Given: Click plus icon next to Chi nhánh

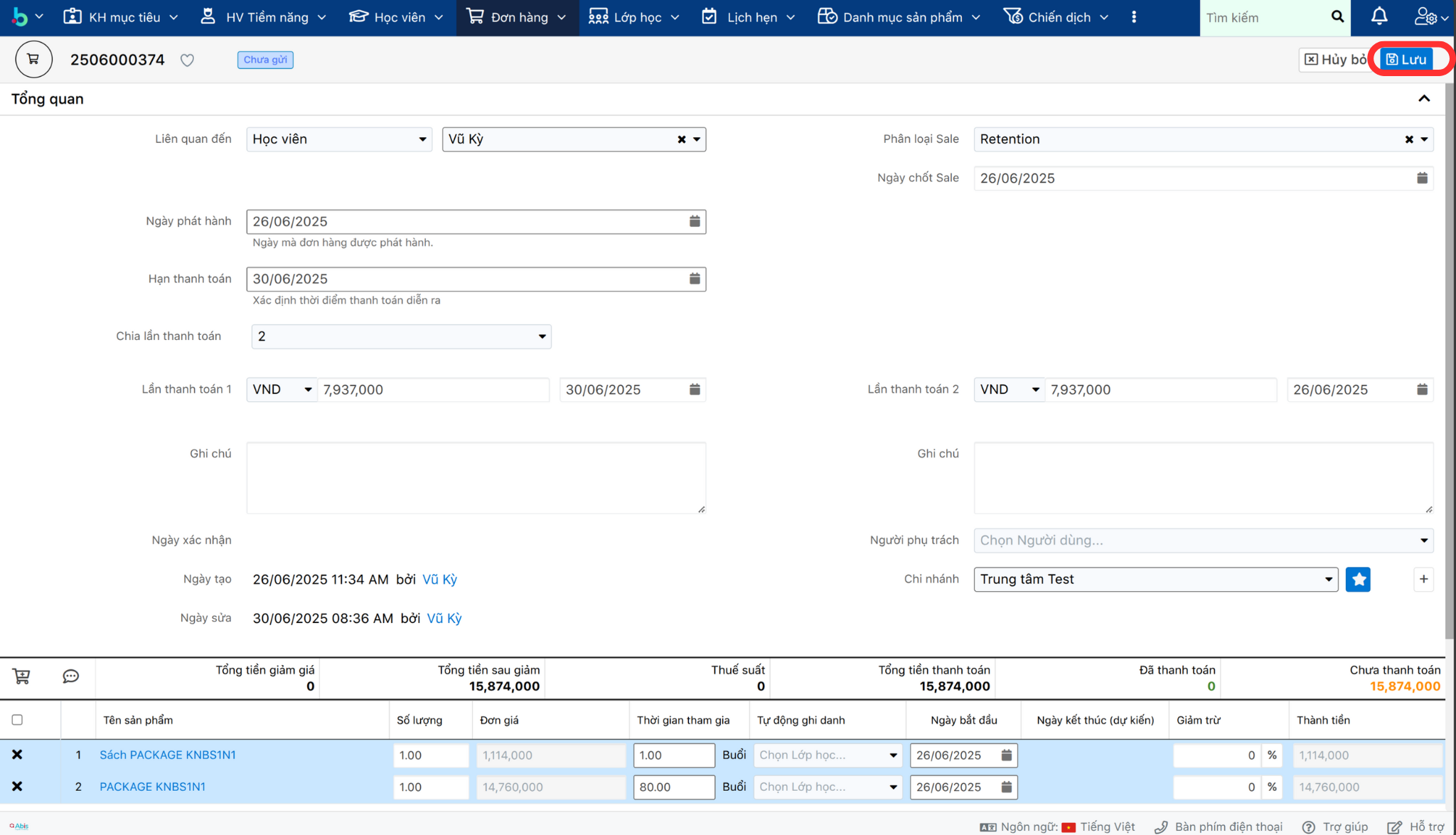Looking at the screenshot, I should click(1423, 580).
